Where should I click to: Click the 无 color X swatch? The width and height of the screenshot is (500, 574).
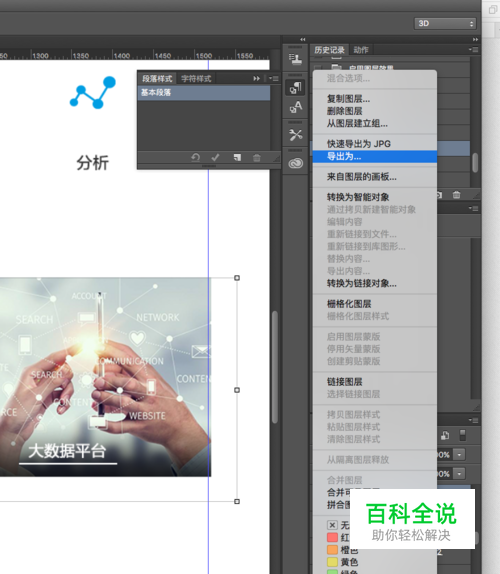(332, 525)
